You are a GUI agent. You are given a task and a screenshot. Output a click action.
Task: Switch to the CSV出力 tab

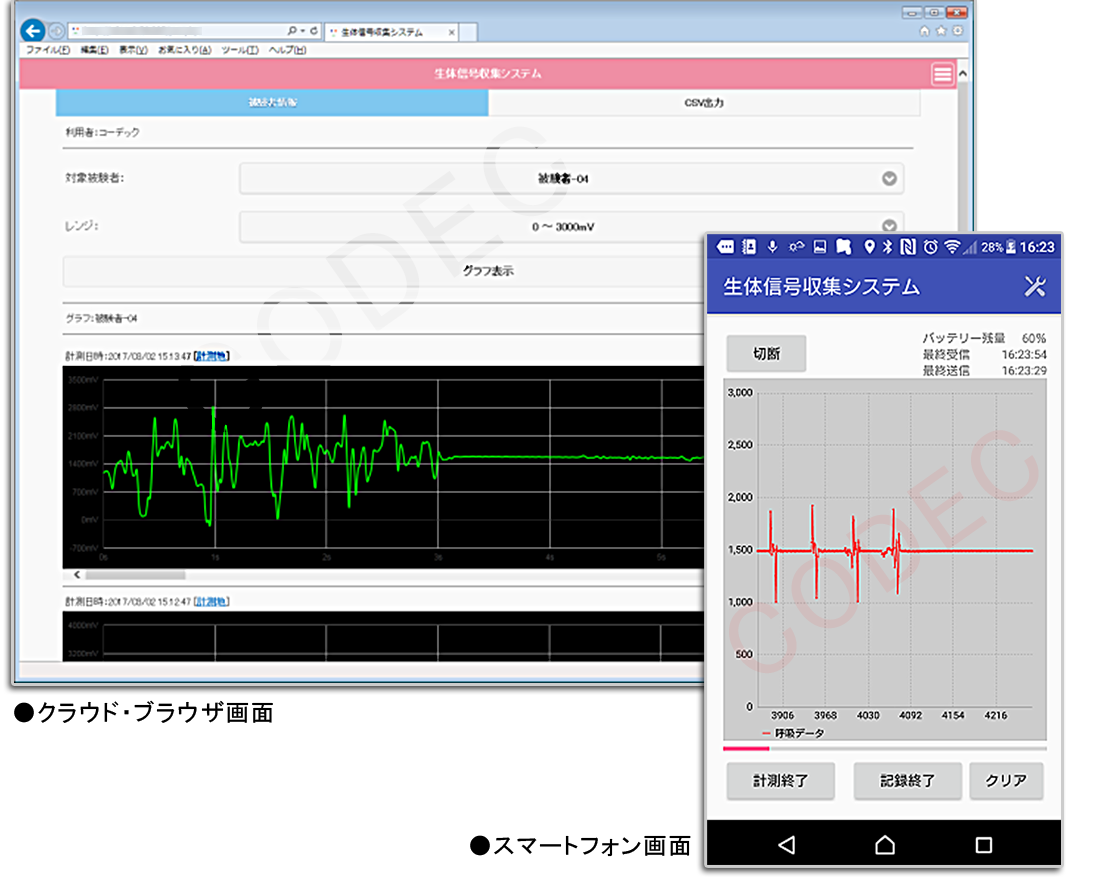[x=704, y=103]
